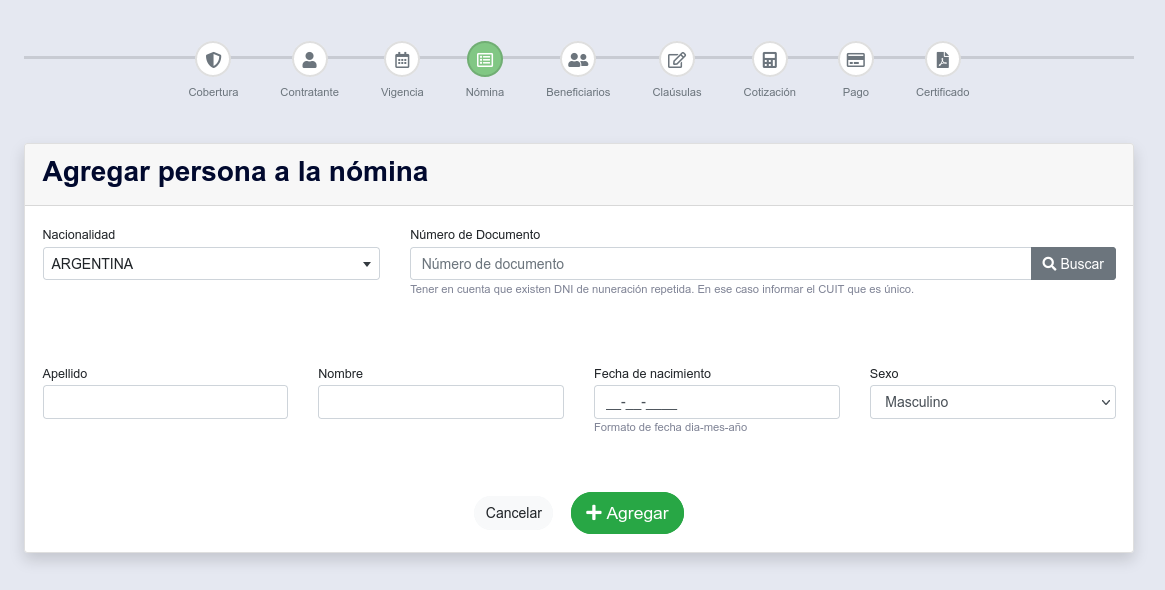Jump to the Beneficiarios people icon step
This screenshot has width=1165, height=590.
click(578, 60)
